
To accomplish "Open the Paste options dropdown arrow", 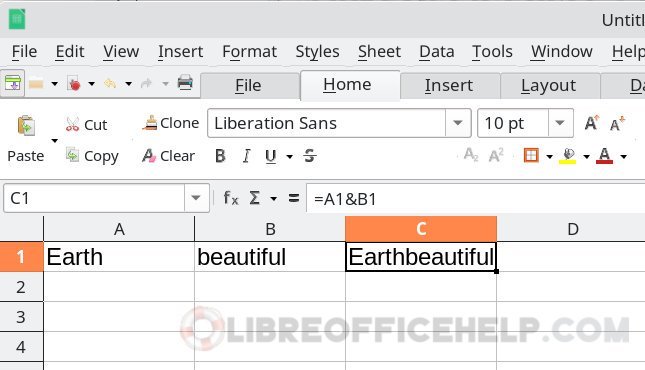I will pyautogui.click(x=55, y=141).
